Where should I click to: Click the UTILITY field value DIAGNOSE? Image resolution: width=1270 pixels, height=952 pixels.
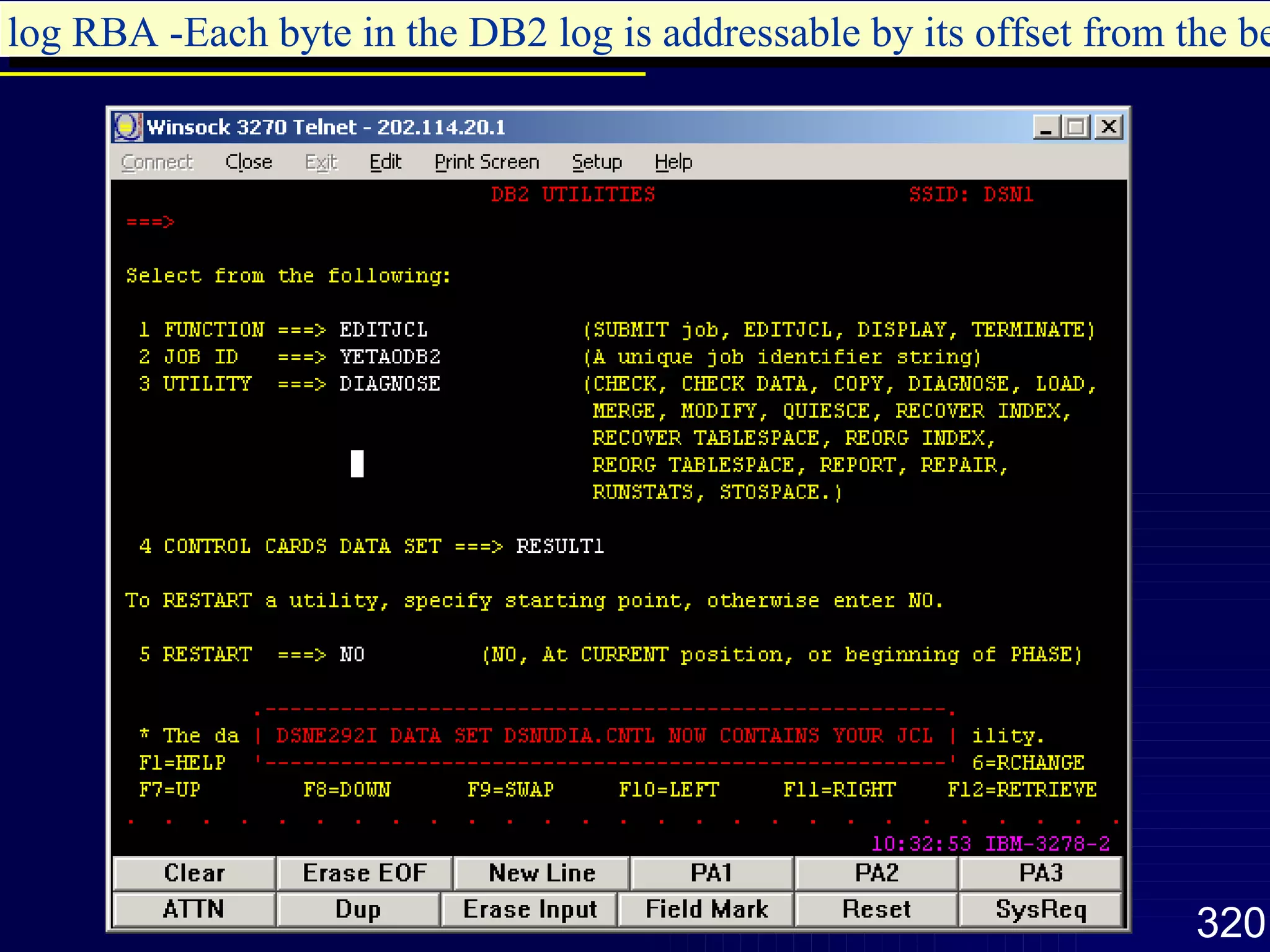coord(390,384)
